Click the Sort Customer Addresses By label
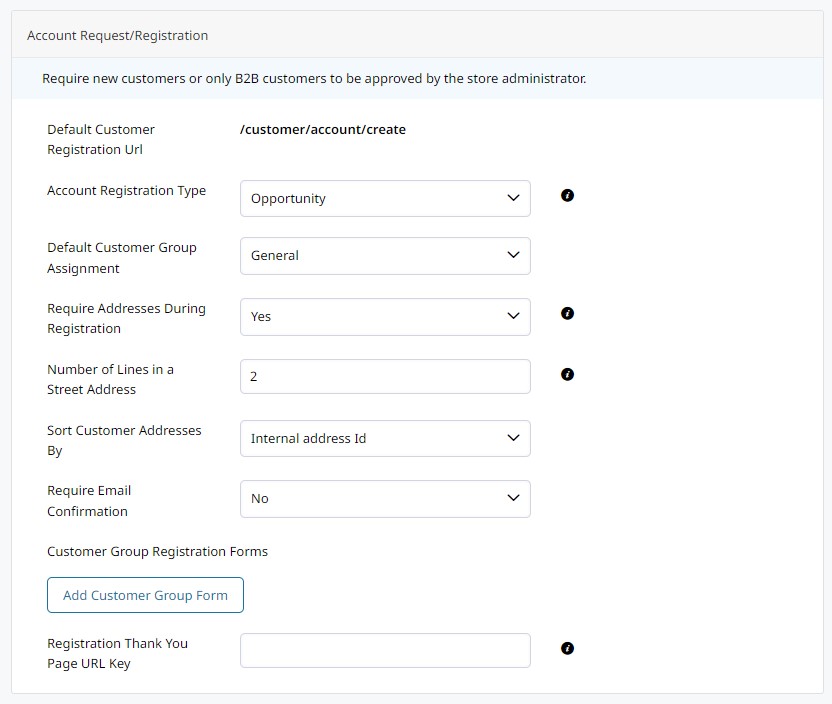832x704 pixels. tap(124, 441)
